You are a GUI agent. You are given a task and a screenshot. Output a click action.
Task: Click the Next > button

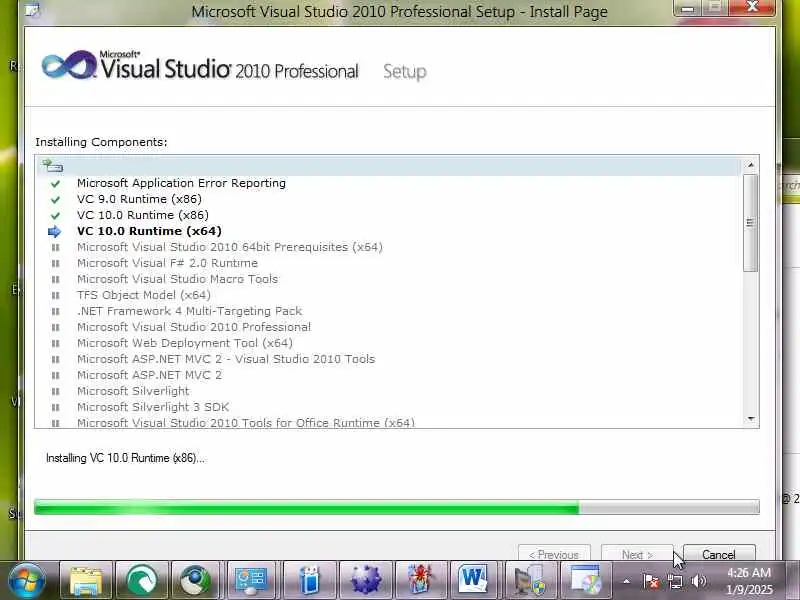tap(637, 554)
